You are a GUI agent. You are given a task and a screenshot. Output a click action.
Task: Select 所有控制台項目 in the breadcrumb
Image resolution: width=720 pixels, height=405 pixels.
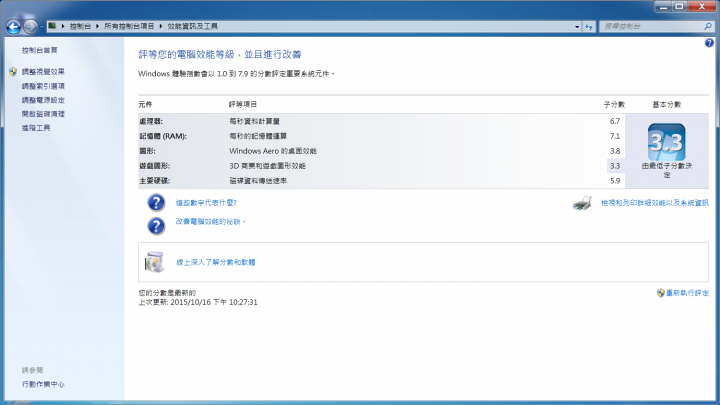pyautogui.click(x=129, y=26)
